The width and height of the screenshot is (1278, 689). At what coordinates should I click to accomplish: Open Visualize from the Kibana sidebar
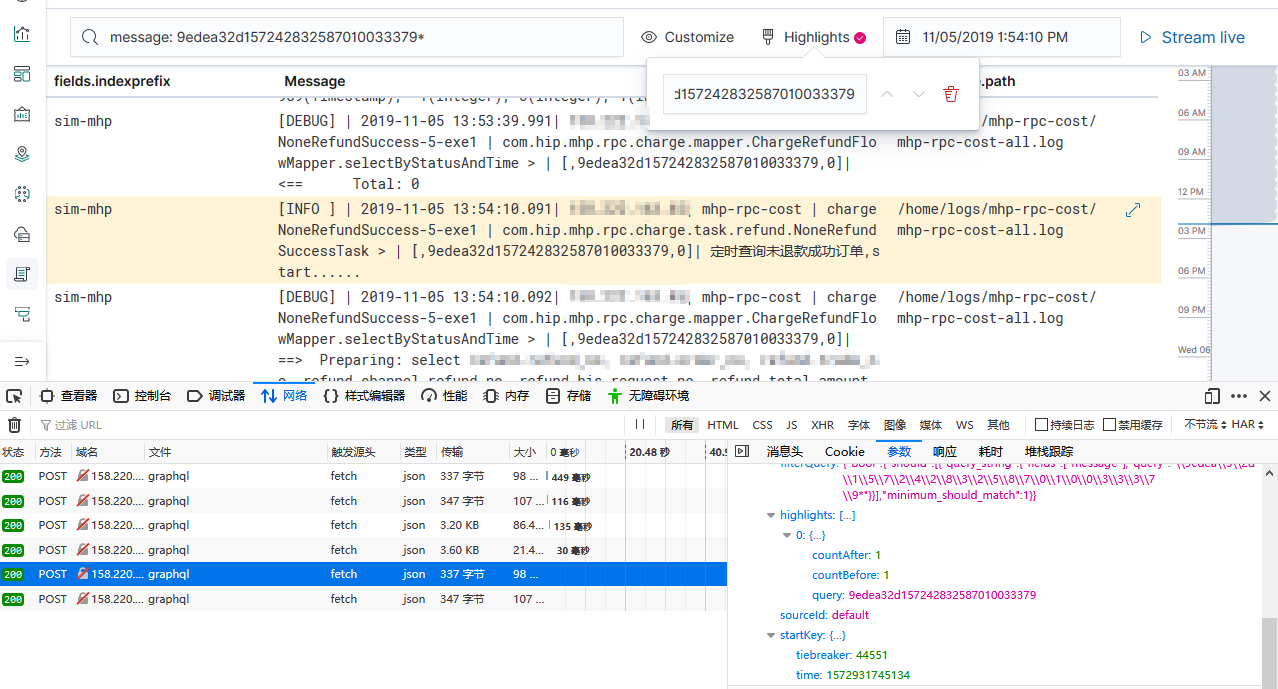pyautogui.click(x=22, y=34)
